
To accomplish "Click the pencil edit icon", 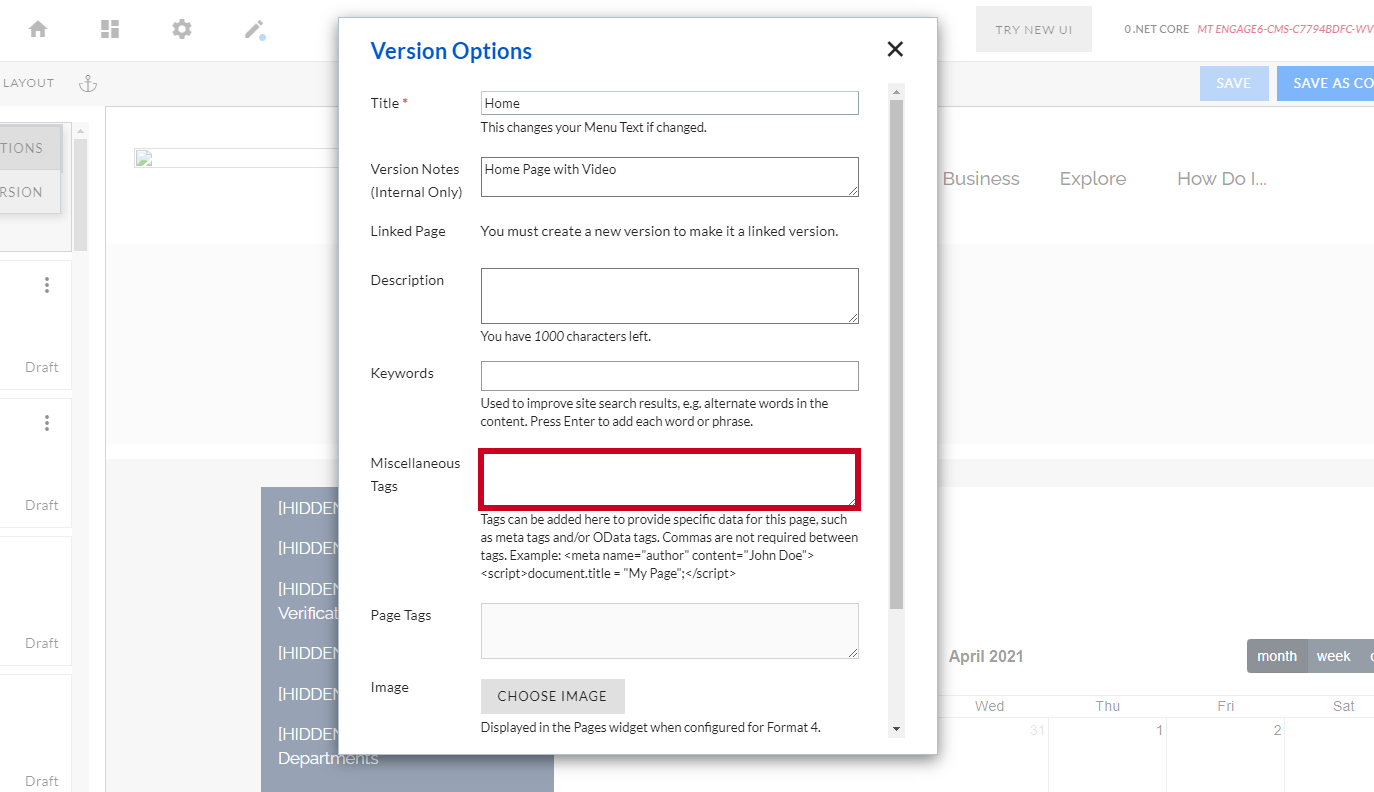I will [254, 29].
